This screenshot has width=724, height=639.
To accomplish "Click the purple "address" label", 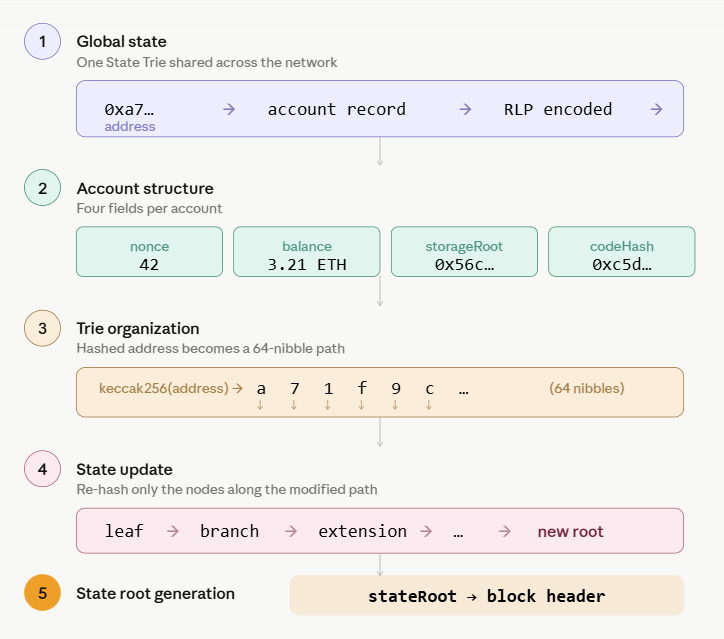I will coord(130,127).
